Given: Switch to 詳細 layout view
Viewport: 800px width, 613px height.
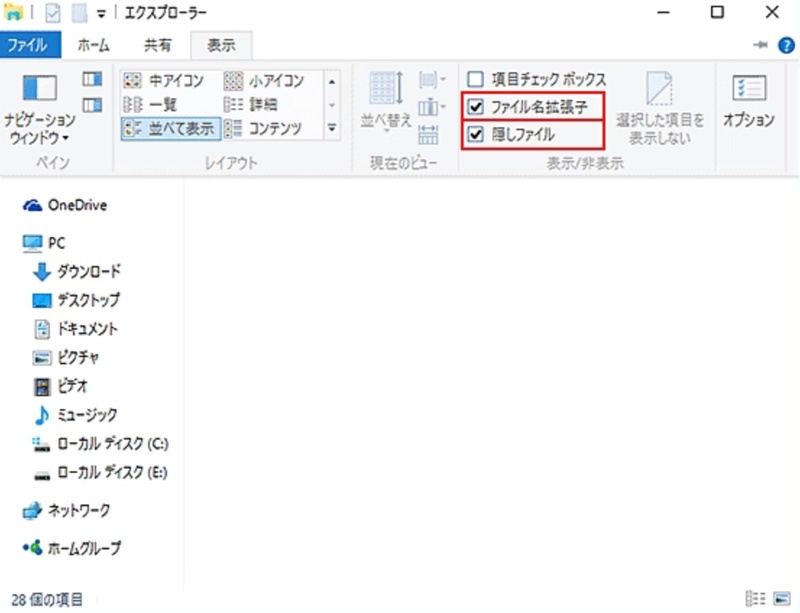Looking at the screenshot, I should [262, 104].
